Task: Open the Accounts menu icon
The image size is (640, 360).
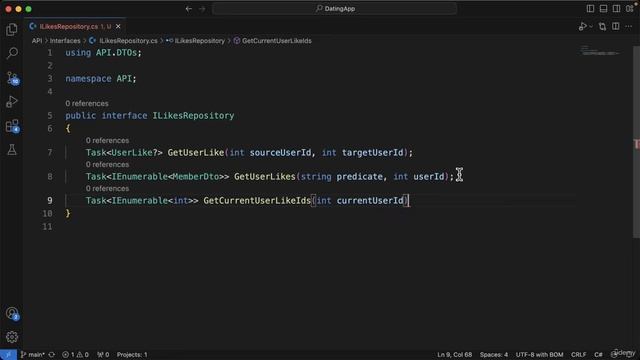Action: coord(12,313)
